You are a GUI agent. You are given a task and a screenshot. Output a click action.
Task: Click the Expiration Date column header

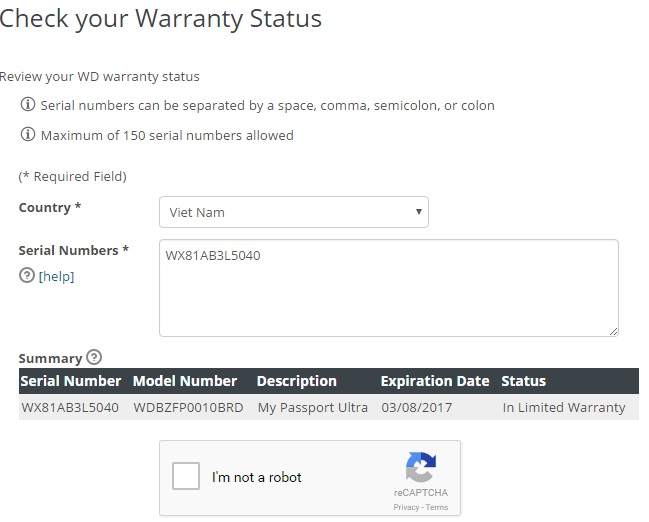point(435,381)
